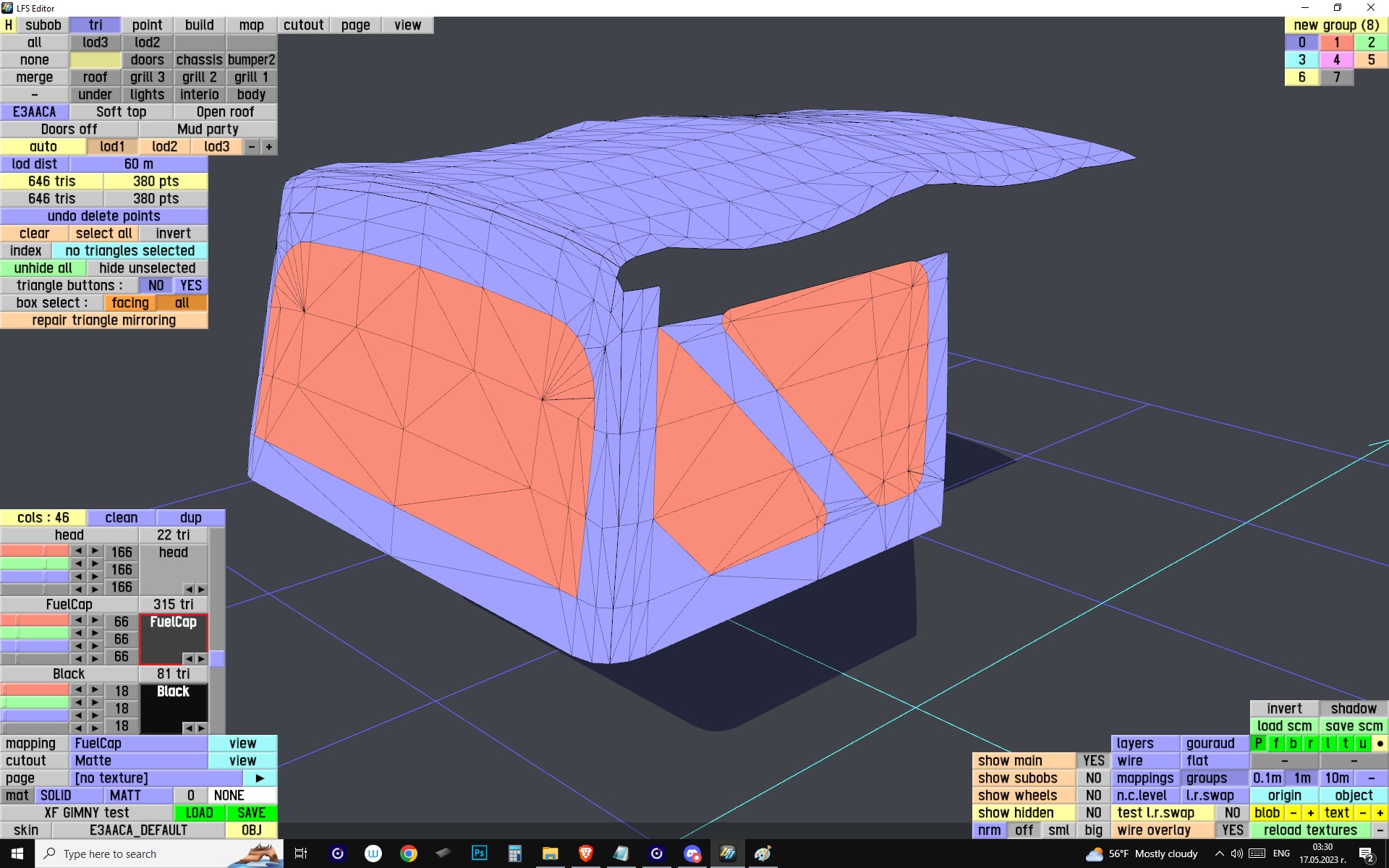
Task: Click the minus next to text
Action: pyautogui.click(x=1363, y=813)
